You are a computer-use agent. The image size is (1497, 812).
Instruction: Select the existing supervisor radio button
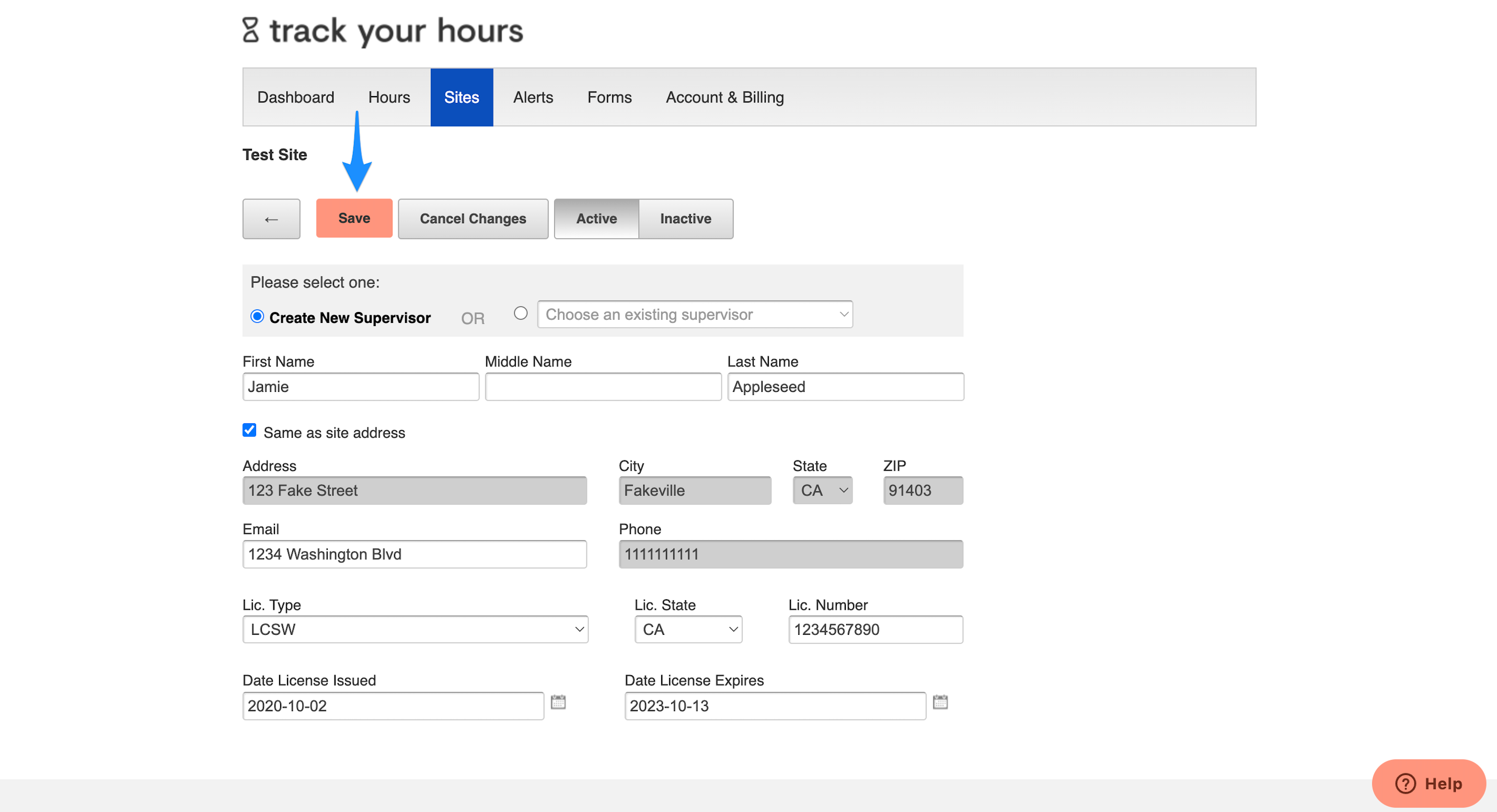(x=521, y=314)
